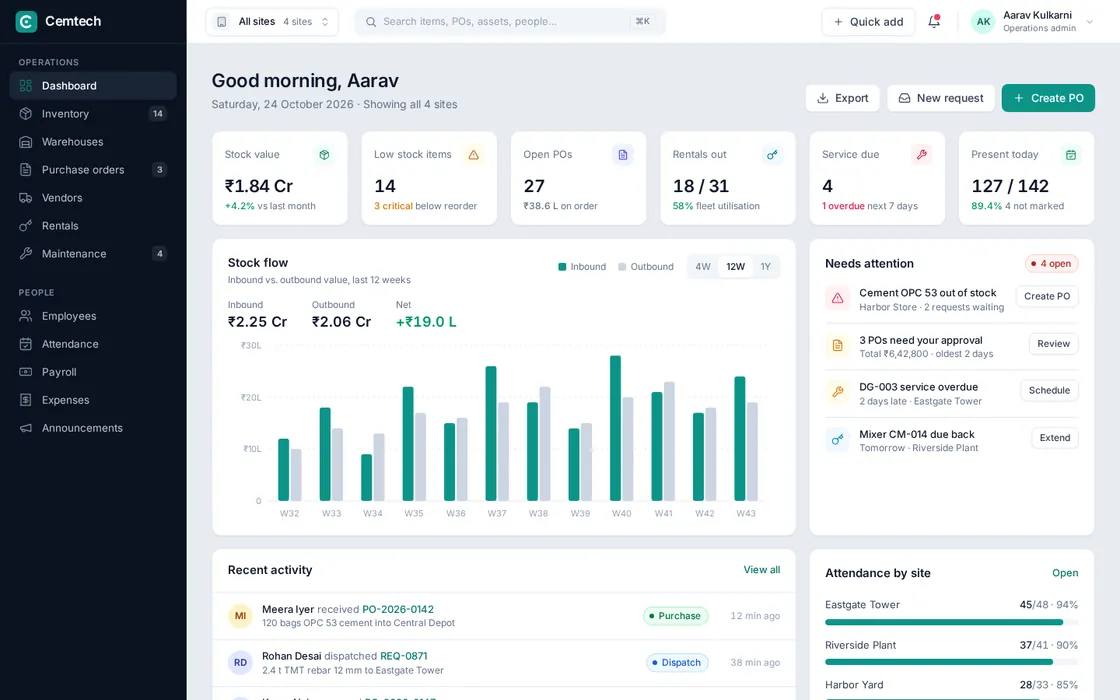Click the RD avatar for Rohan Desai
This screenshot has width=1120, height=700.
click(x=240, y=663)
